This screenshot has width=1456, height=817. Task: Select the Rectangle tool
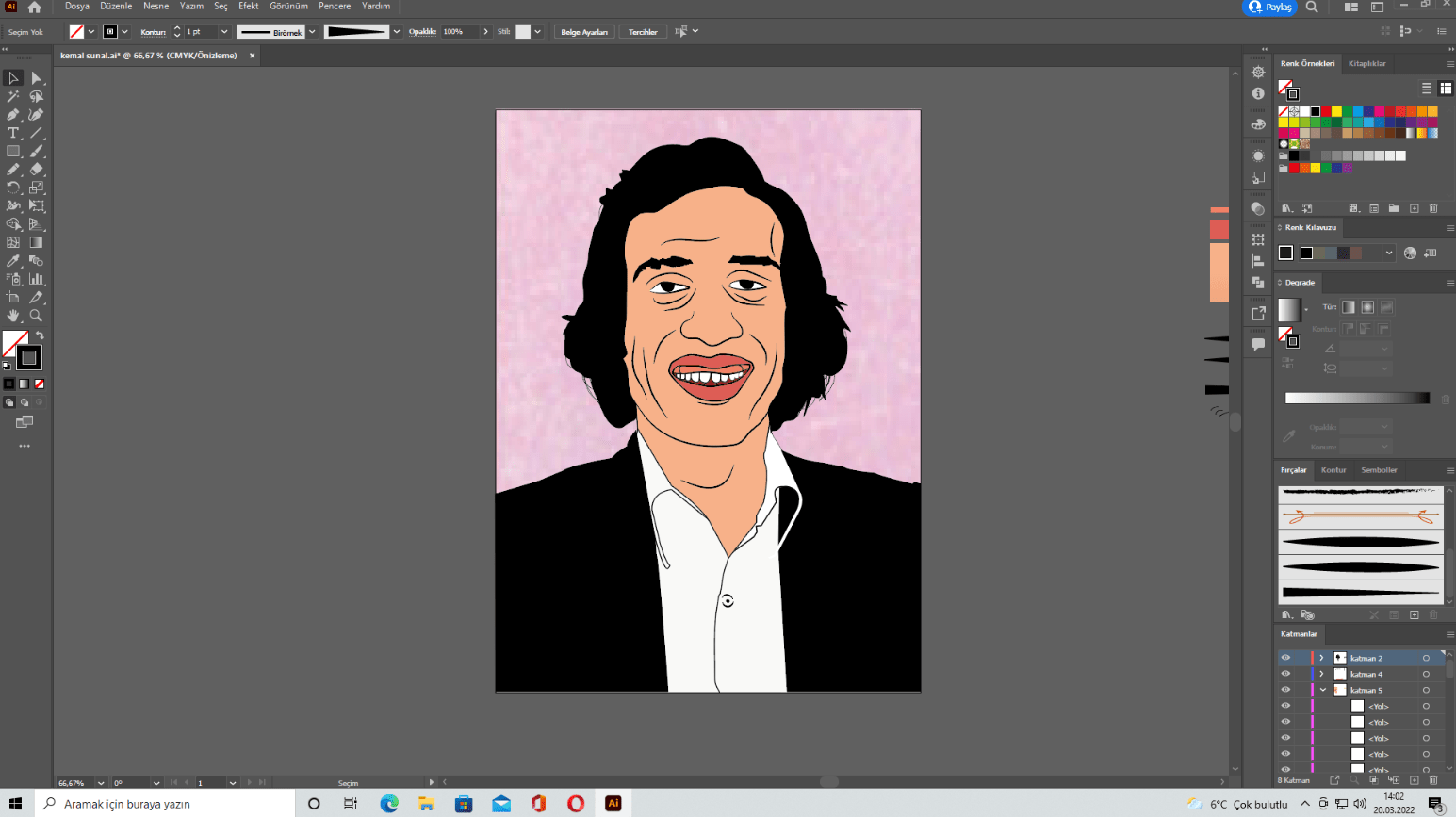click(13, 151)
